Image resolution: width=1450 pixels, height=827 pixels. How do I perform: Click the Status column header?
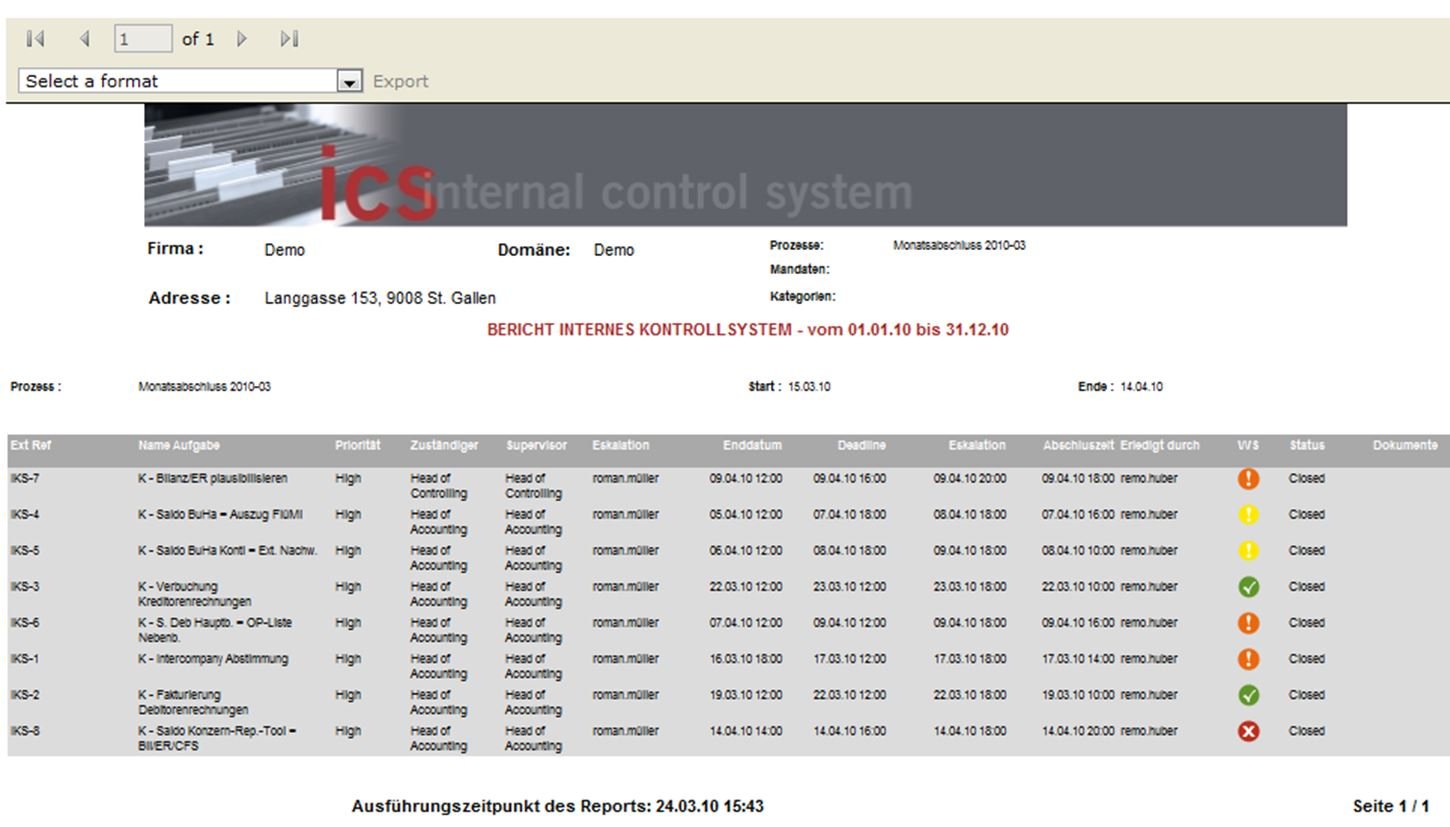click(x=1306, y=445)
